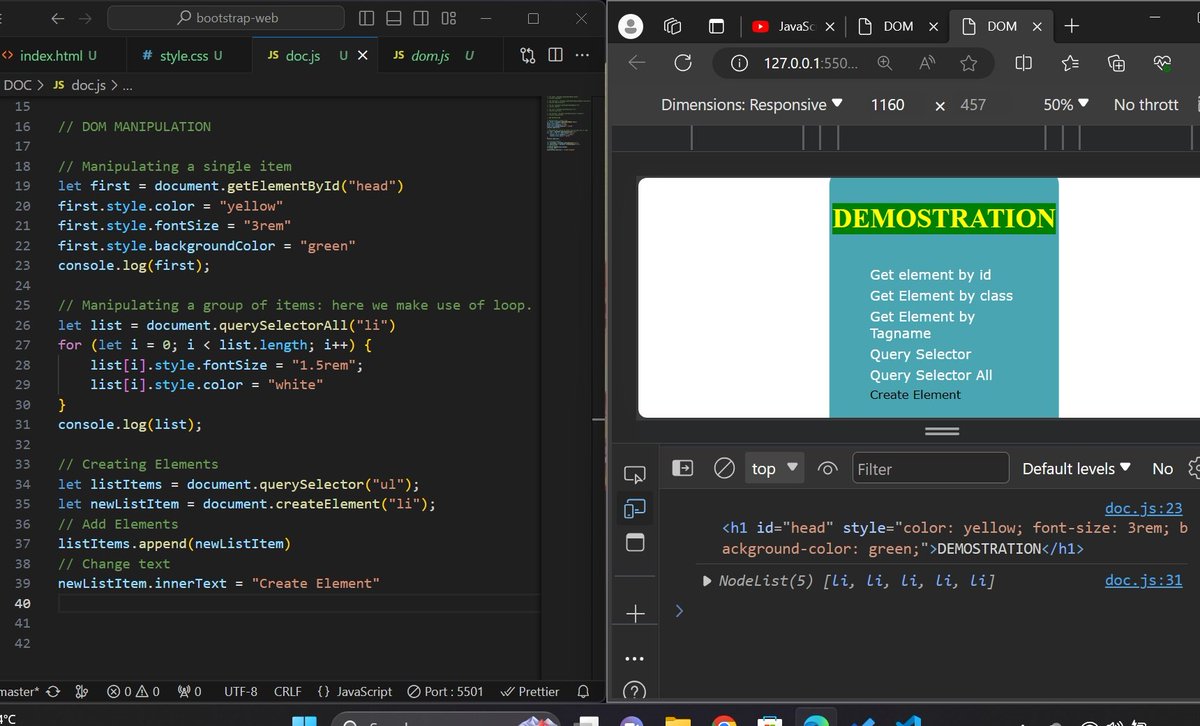Click the 127.0.0.1 address bar
Image resolution: width=1200 pixels, height=726 pixels.
[810, 63]
